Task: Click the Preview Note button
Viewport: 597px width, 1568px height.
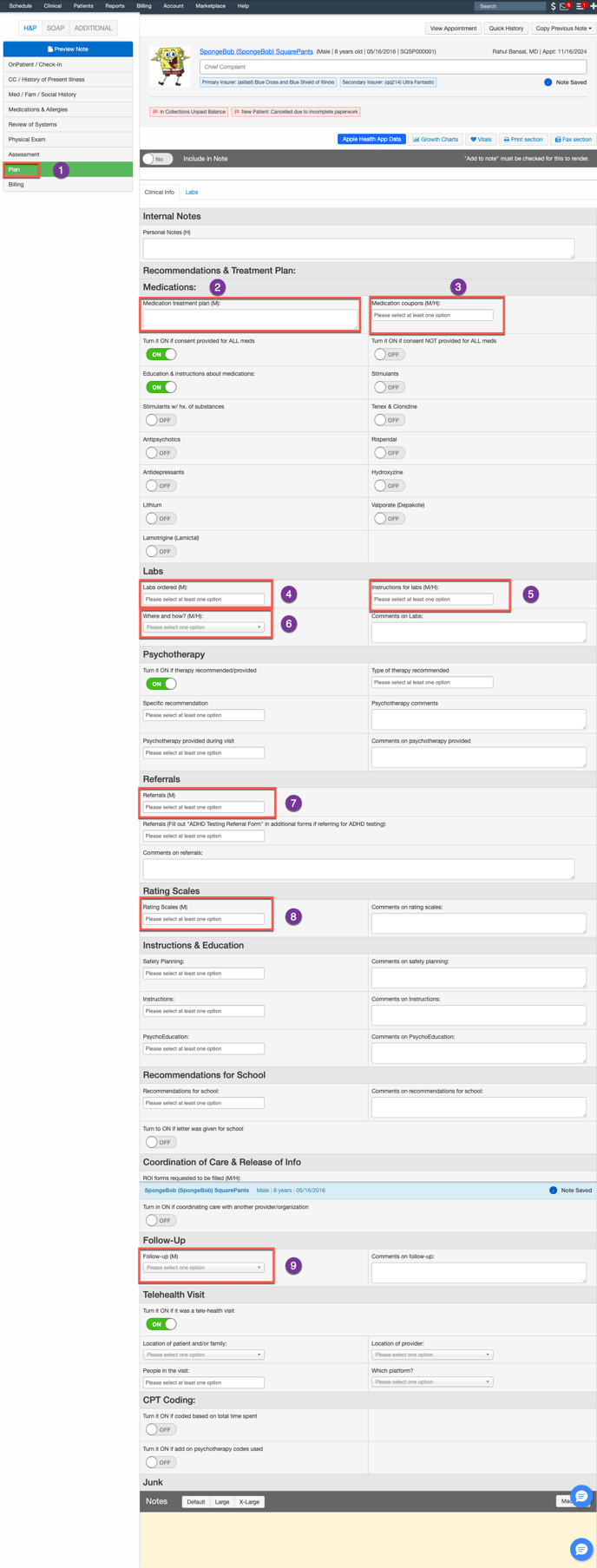Action: 68,49
